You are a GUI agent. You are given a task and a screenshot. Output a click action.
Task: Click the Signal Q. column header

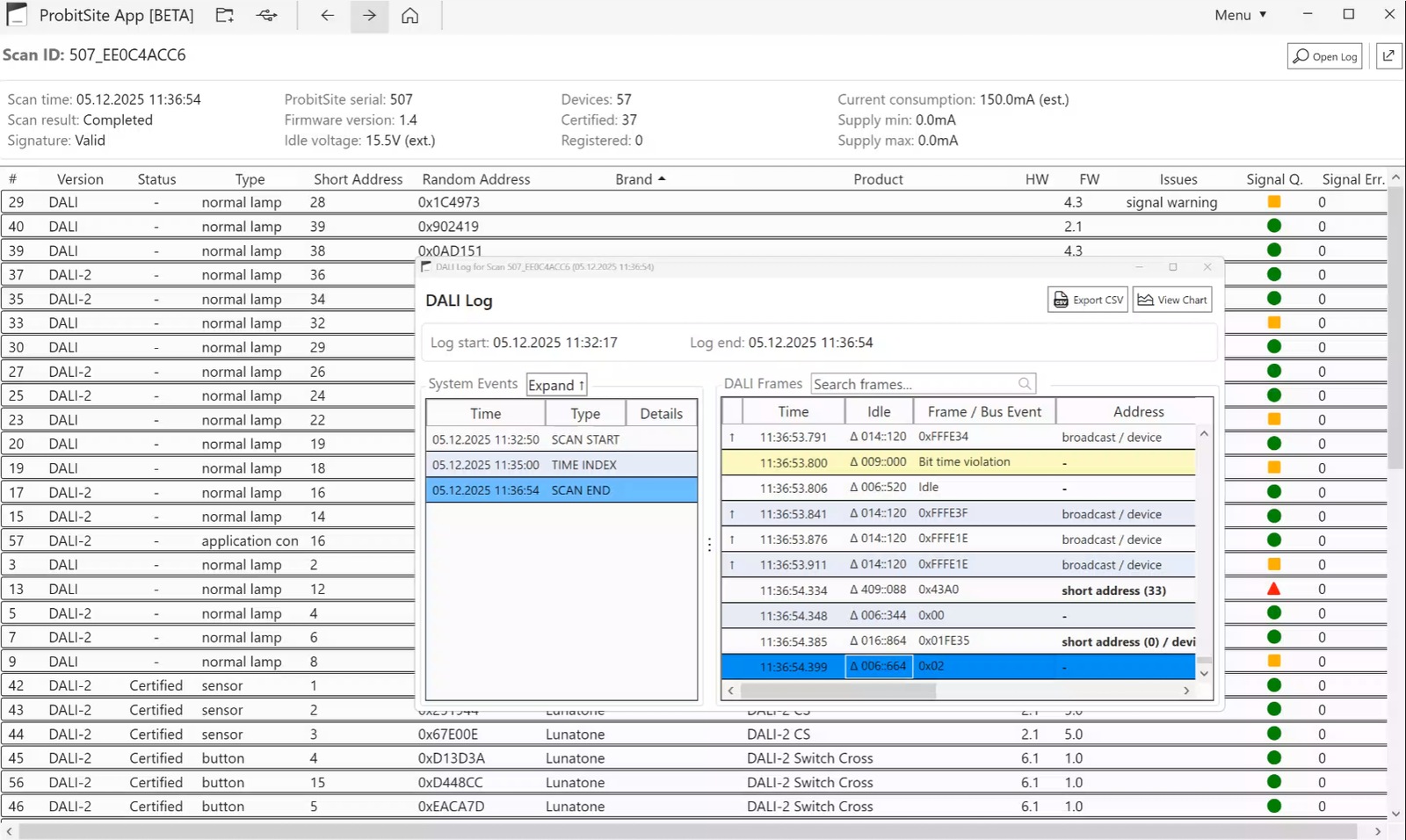pos(1273,179)
